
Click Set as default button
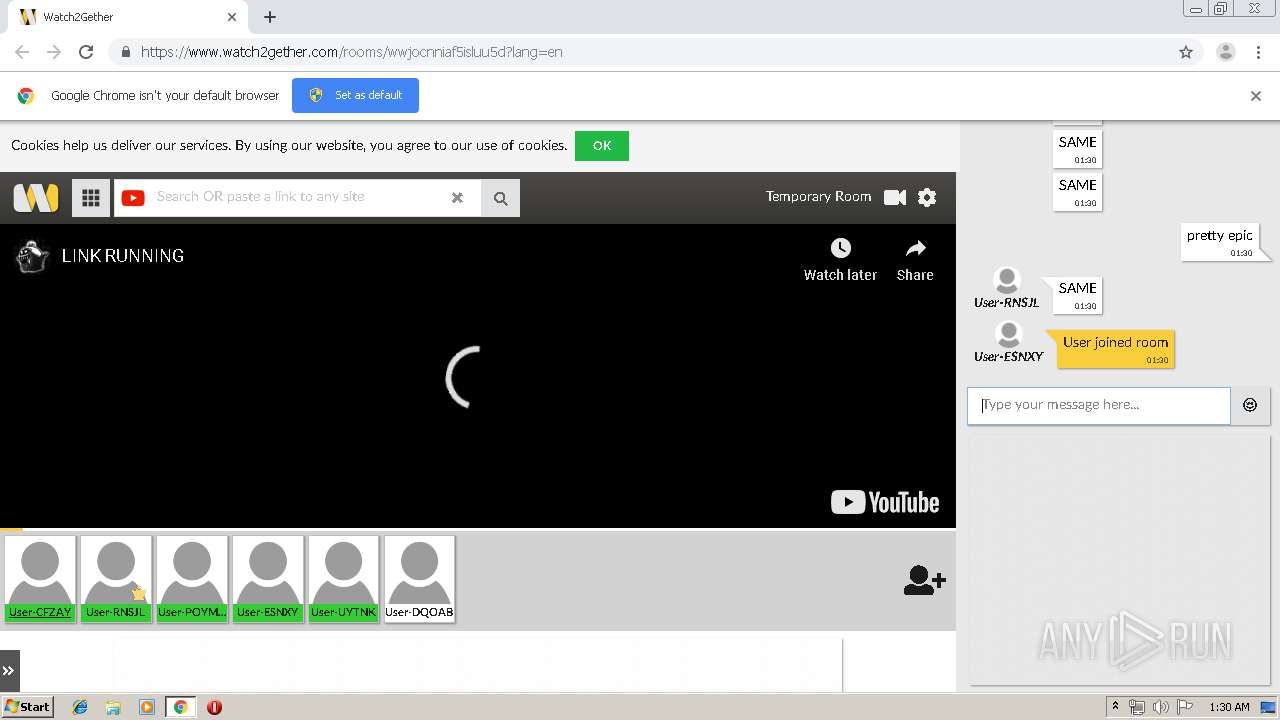[355, 95]
